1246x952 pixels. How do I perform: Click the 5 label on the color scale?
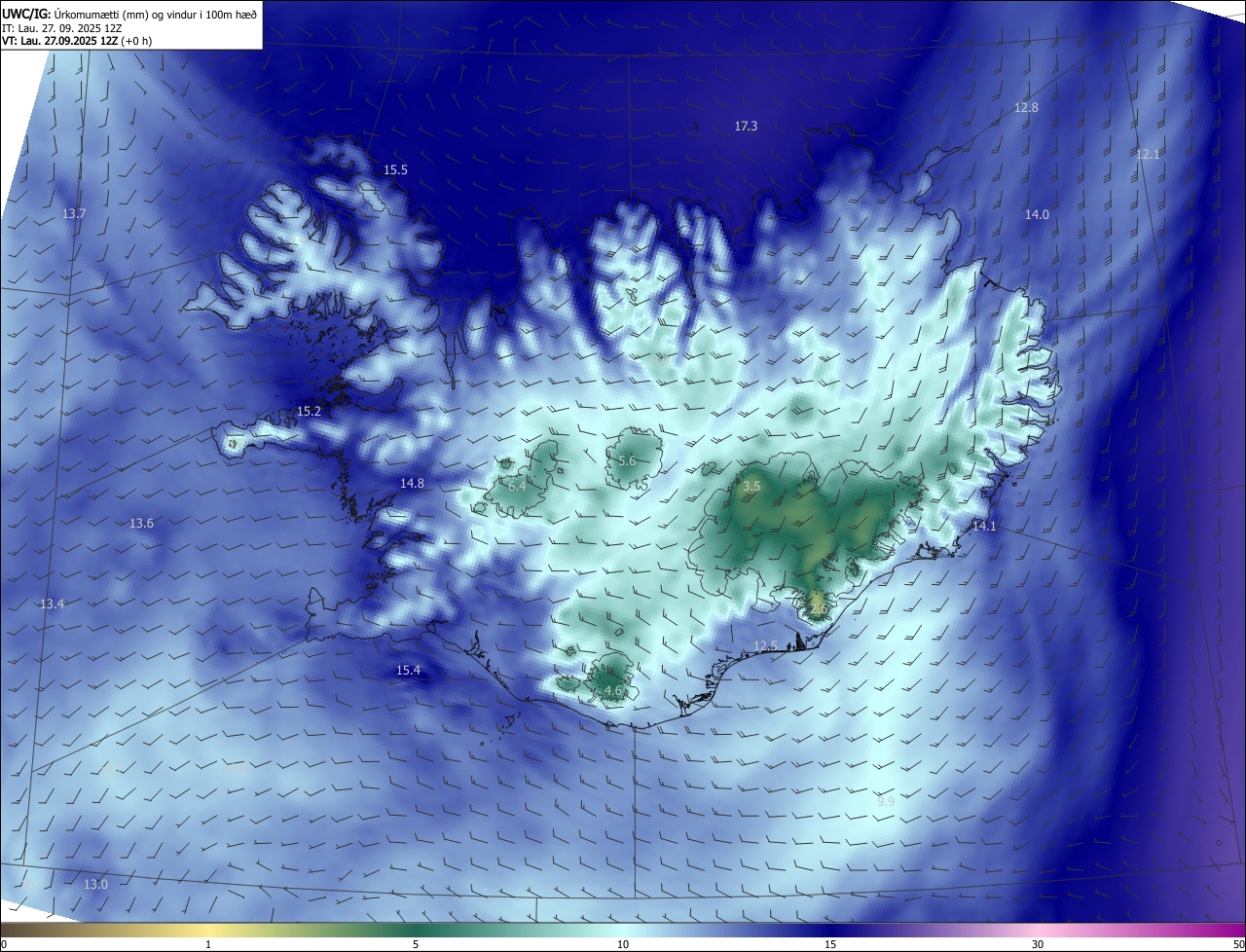[x=416, y=944]
